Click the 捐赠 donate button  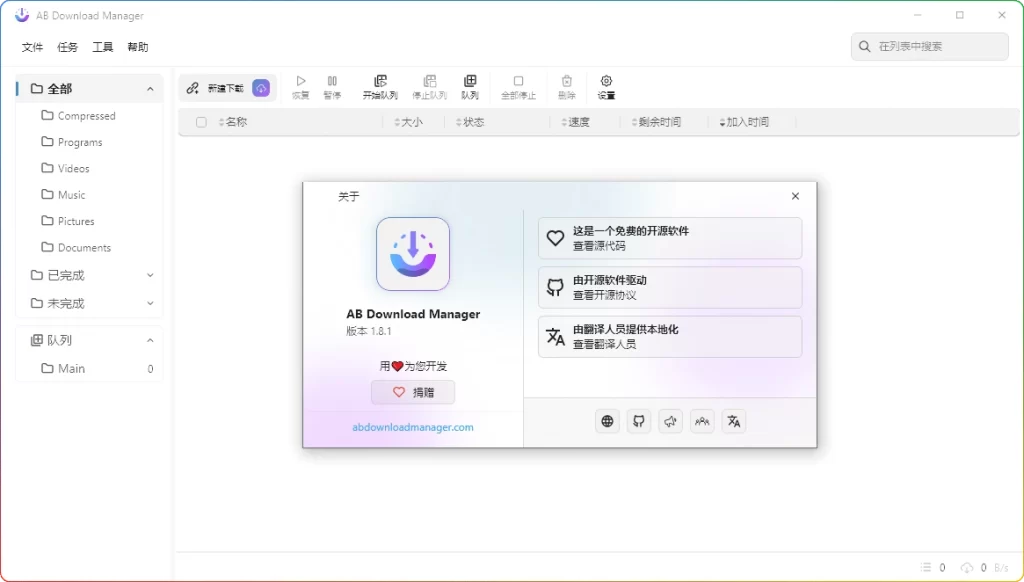(413, 392)
